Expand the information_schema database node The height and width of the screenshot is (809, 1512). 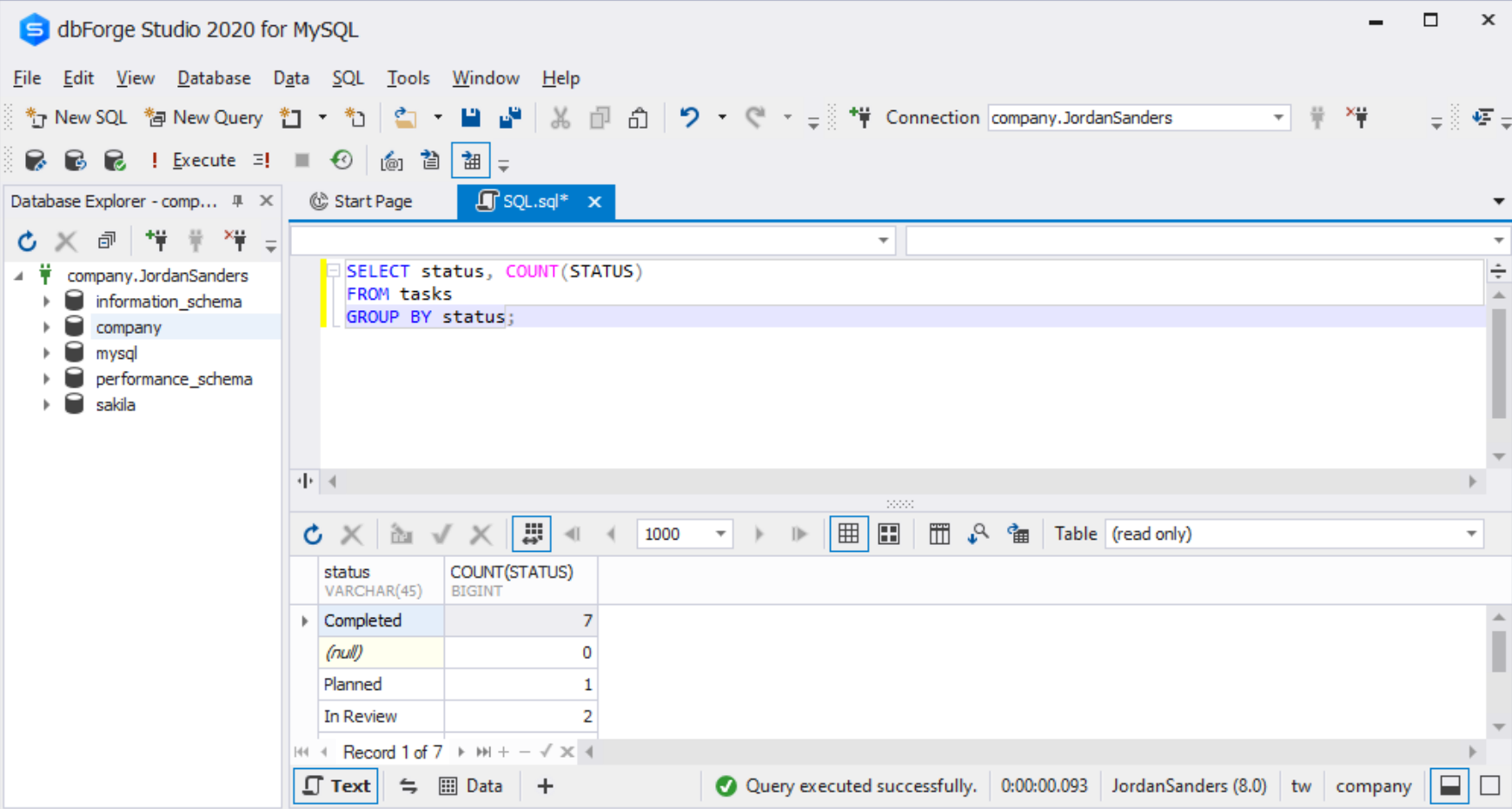tap(47, 302)
